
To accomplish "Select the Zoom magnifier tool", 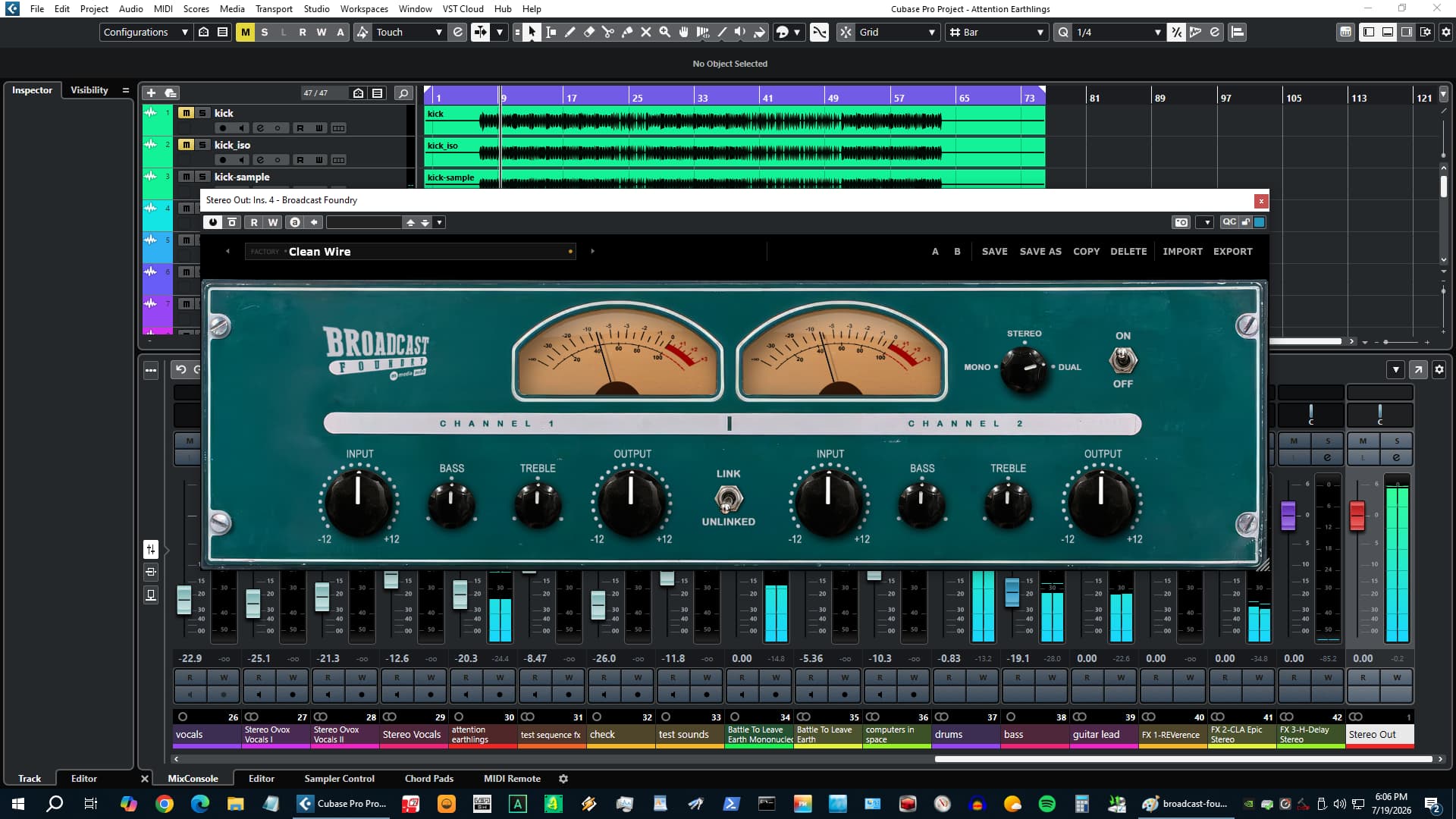I will tap(665, 32).
